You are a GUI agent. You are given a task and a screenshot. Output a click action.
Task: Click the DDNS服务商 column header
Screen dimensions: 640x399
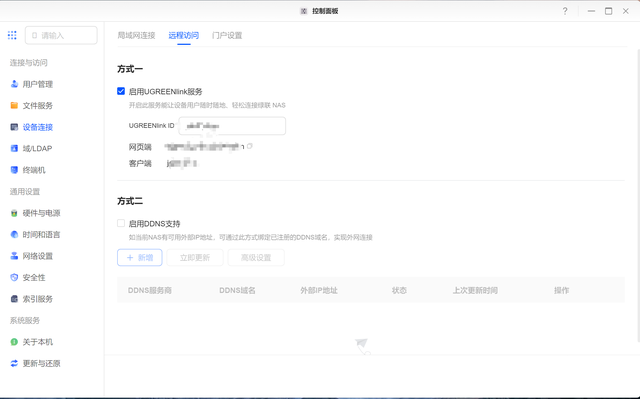[x=150, y=290]
